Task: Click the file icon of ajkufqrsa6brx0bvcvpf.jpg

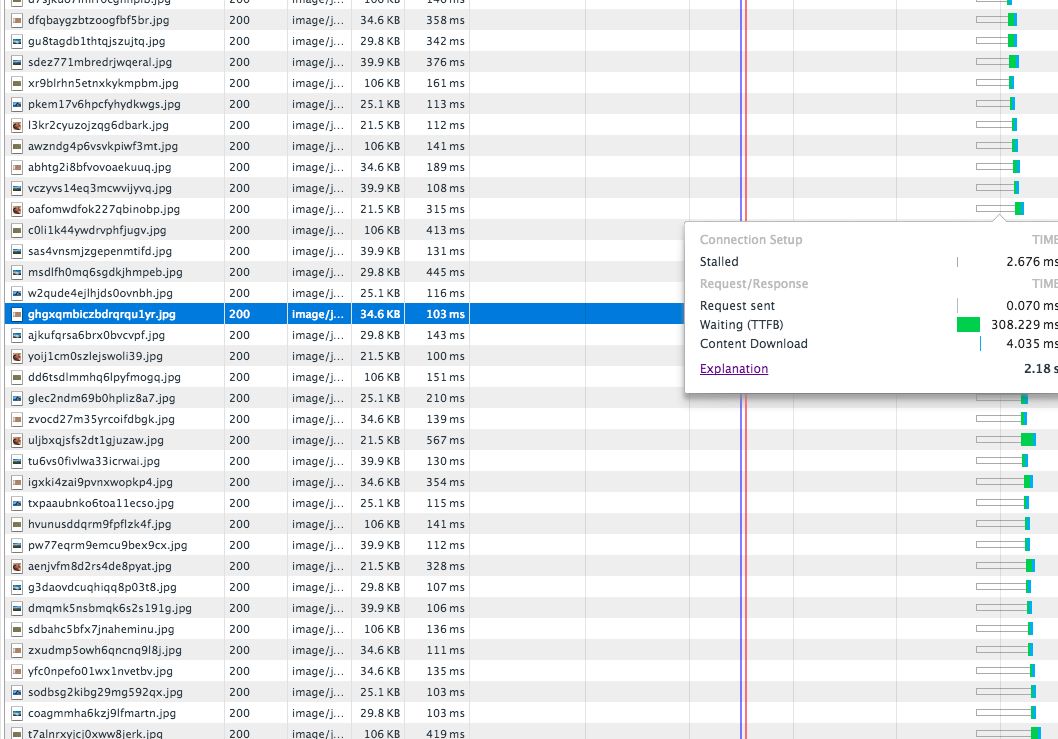Action: click(x=17, y=335)
